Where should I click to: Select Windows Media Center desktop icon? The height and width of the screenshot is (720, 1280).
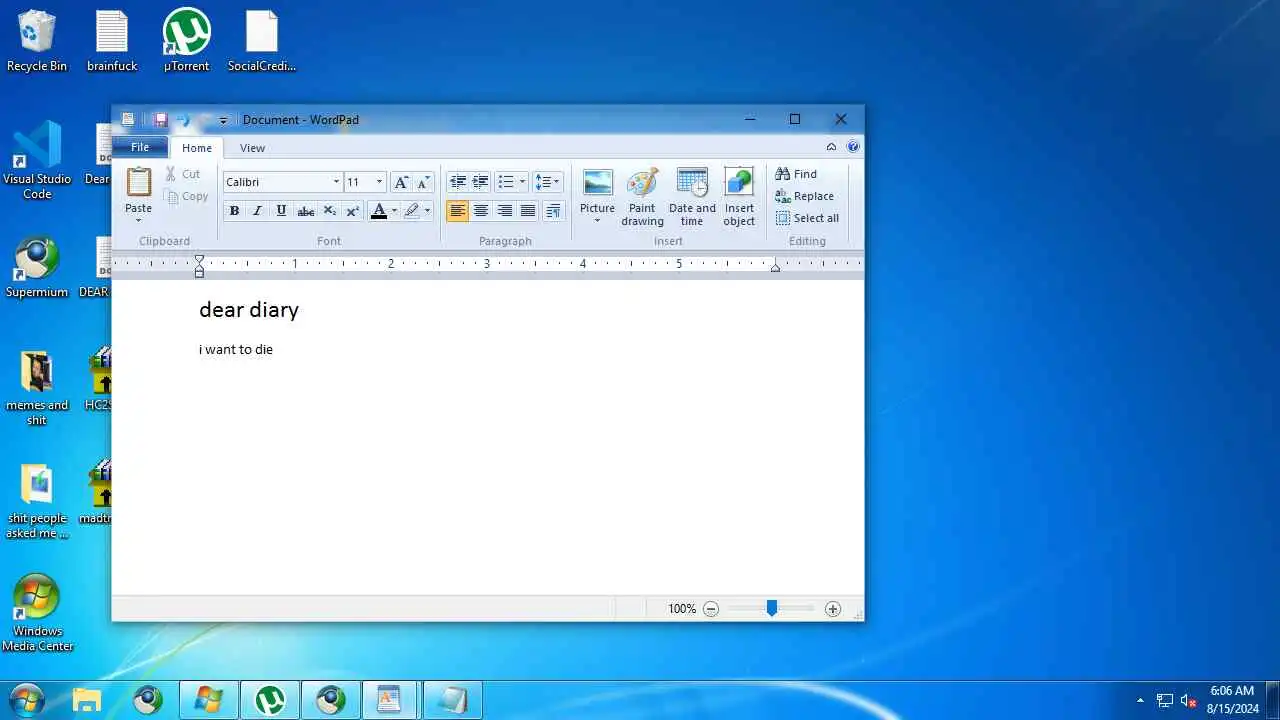coord(37,613)
